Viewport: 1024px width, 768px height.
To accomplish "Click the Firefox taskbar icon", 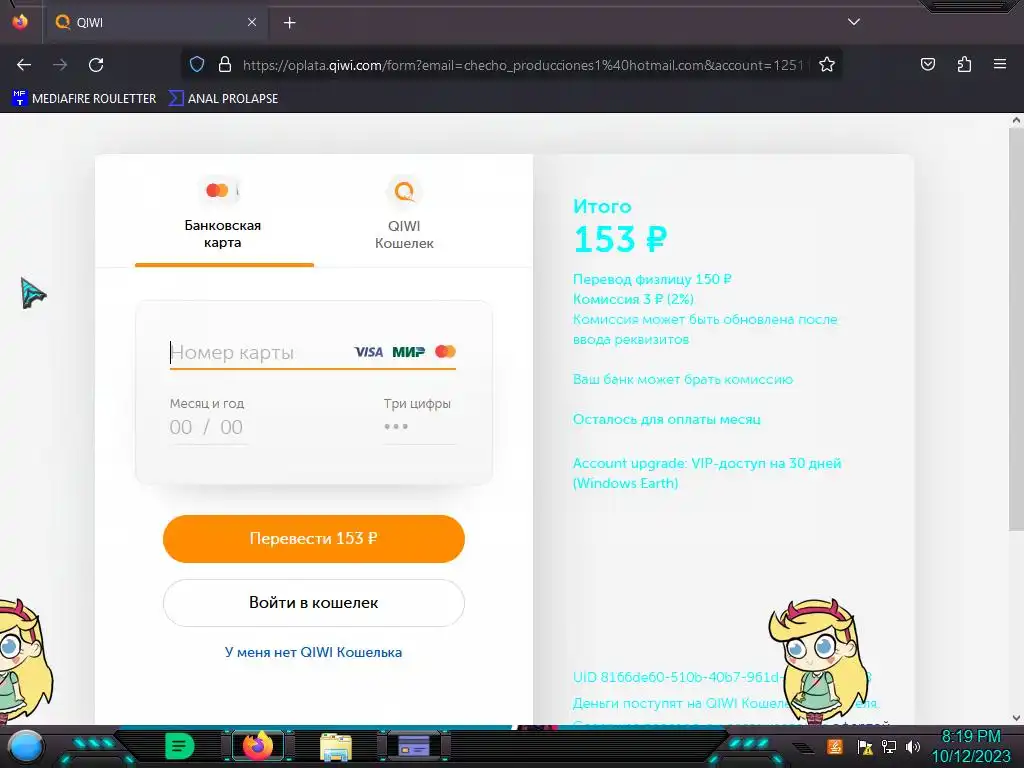I will tap(258, 746).
